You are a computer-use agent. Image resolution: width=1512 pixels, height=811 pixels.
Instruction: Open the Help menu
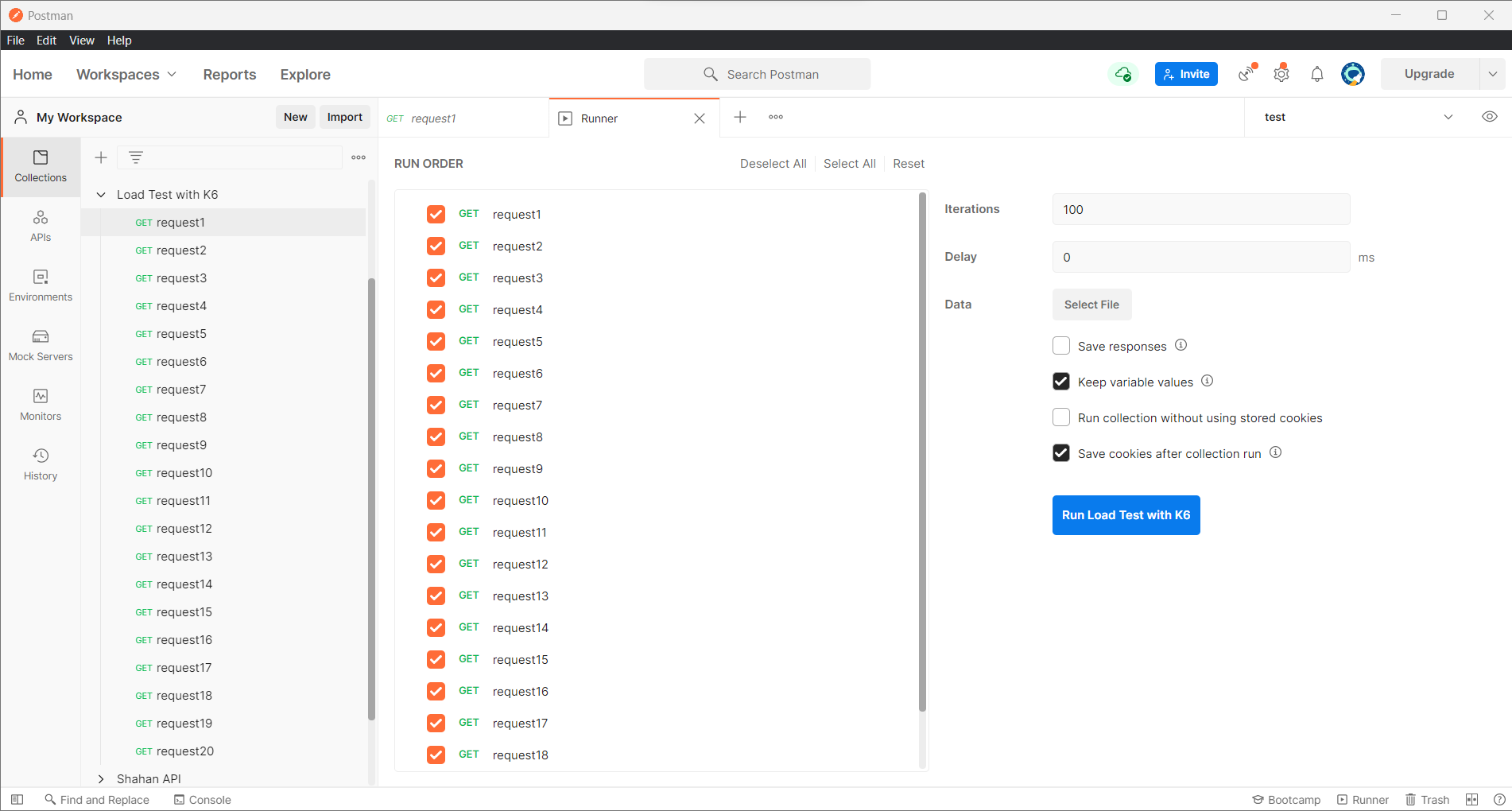pos(119,41)
